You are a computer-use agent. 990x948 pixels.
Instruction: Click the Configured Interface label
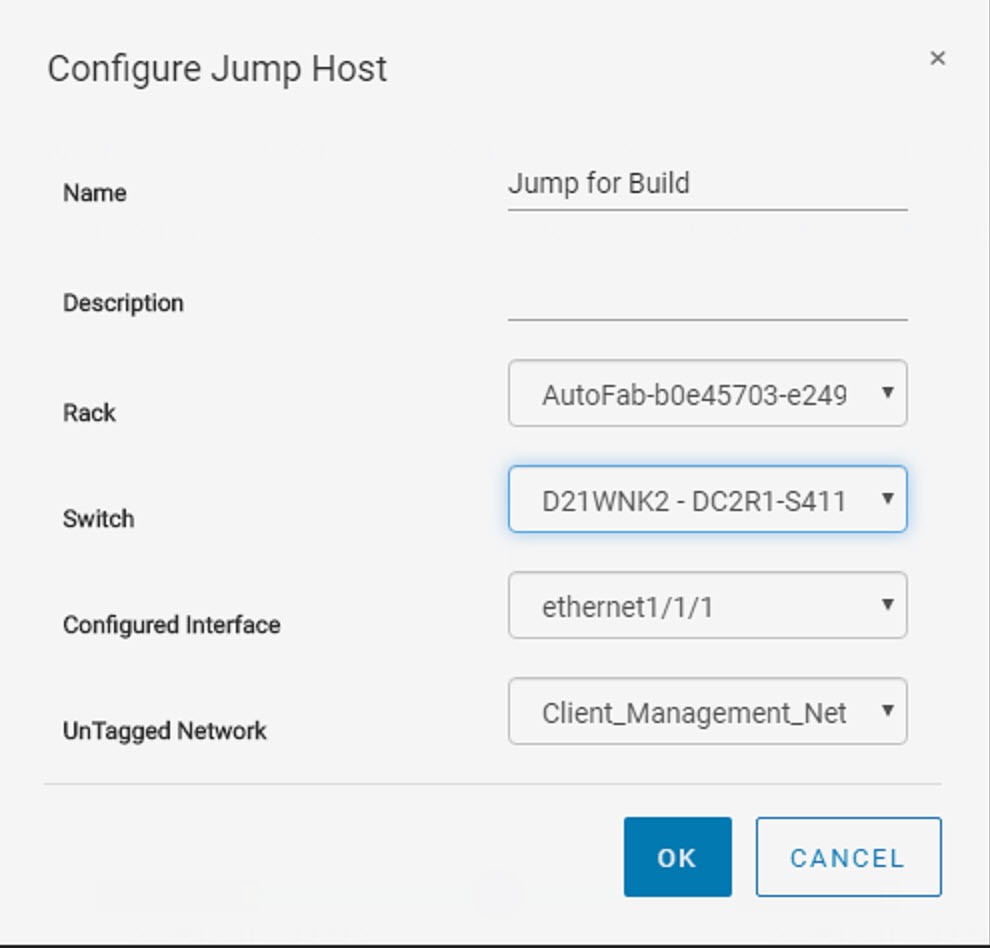point(172,625)
